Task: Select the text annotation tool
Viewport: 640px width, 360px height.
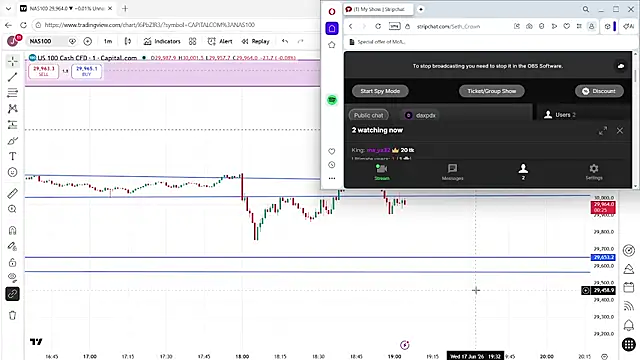Action: click(13, 156)
